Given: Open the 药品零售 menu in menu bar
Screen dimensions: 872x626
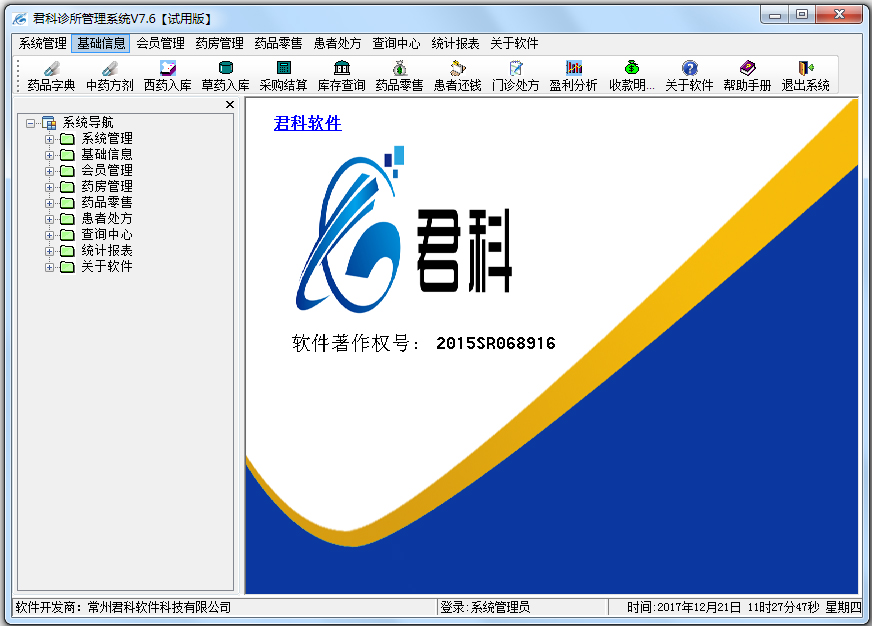Looking at the screenshot, I should (x=278, y=43).
